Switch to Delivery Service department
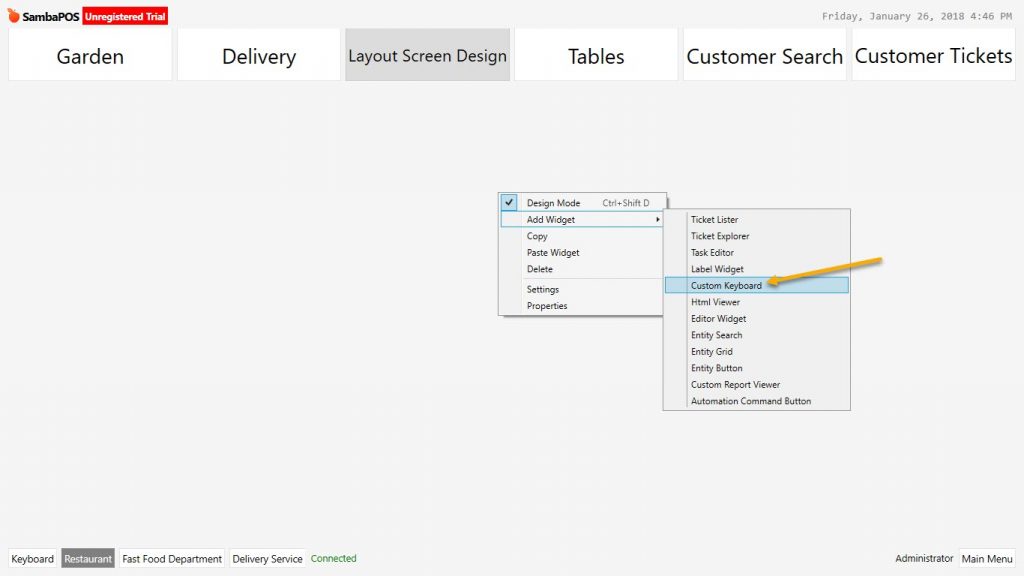1024x576 pixels. (x=267, y=558)
